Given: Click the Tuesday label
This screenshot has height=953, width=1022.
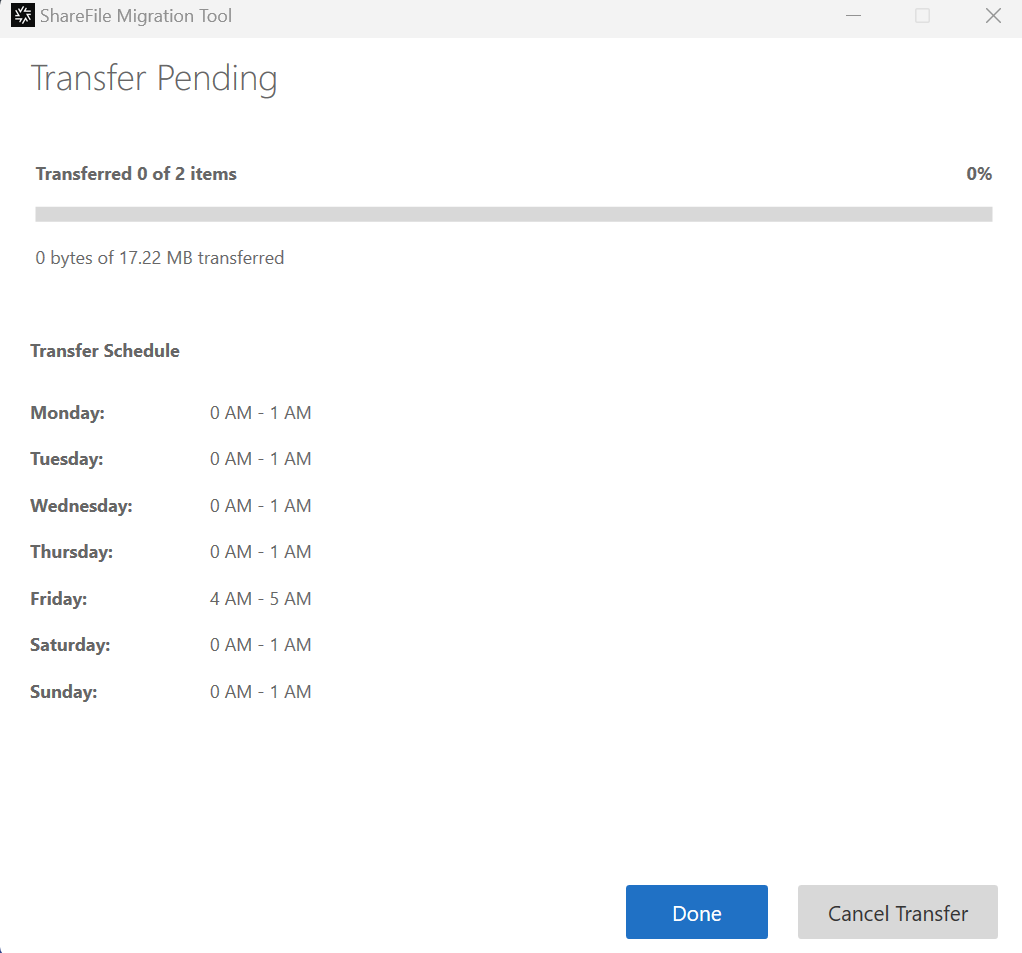Looking at the screenshot, I should (x=66, y=459).
